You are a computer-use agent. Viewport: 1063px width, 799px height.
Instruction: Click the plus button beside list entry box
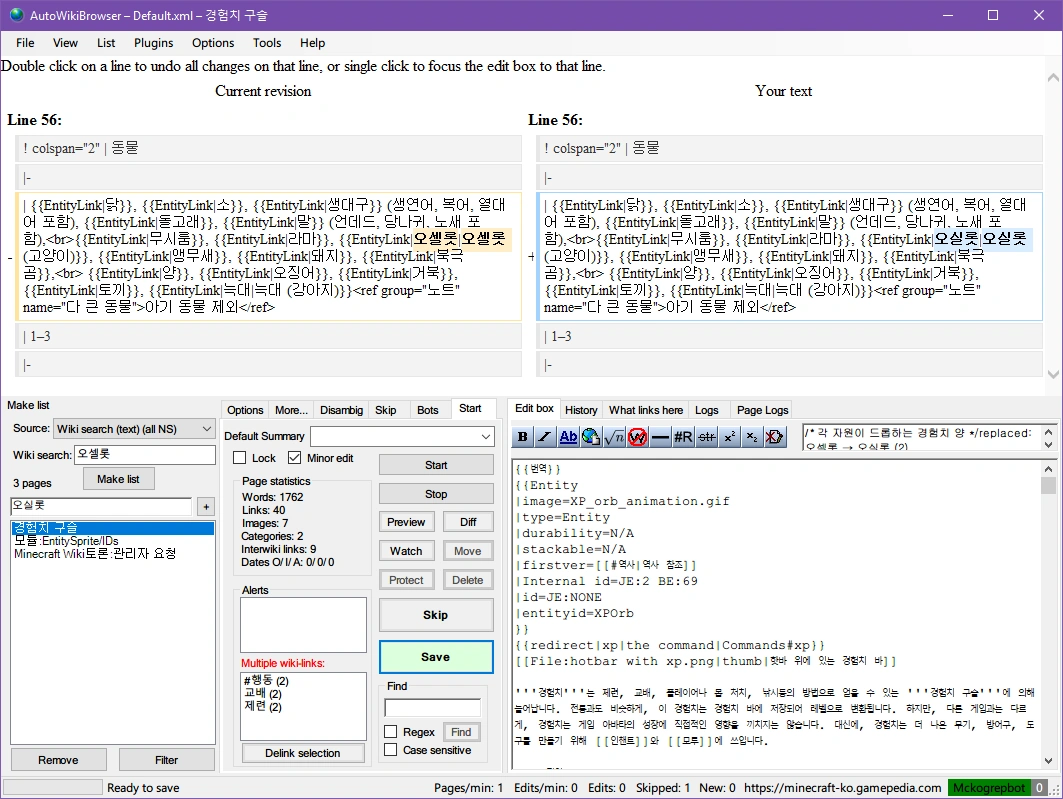click(x=206, y=506)
